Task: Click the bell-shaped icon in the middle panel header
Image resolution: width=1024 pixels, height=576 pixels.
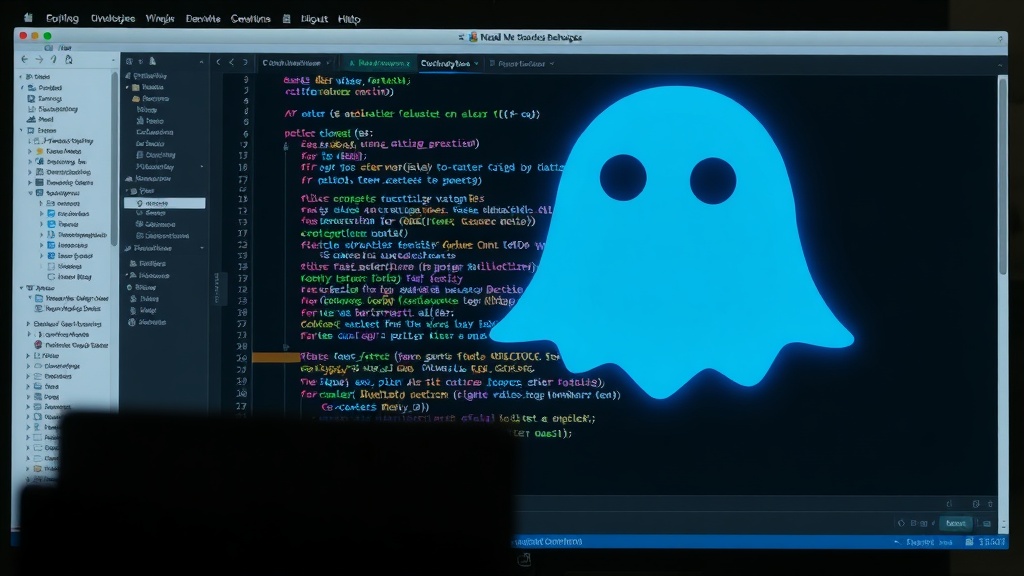Action: 152,61
